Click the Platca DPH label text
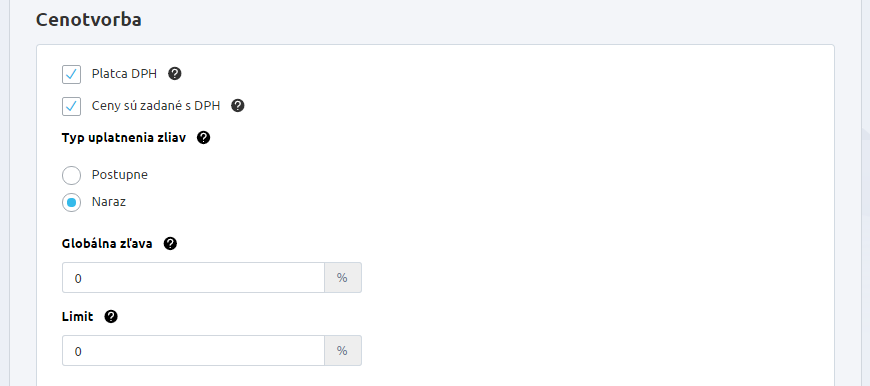Screen dimensions: 870x386 click(x=124, y=74)
